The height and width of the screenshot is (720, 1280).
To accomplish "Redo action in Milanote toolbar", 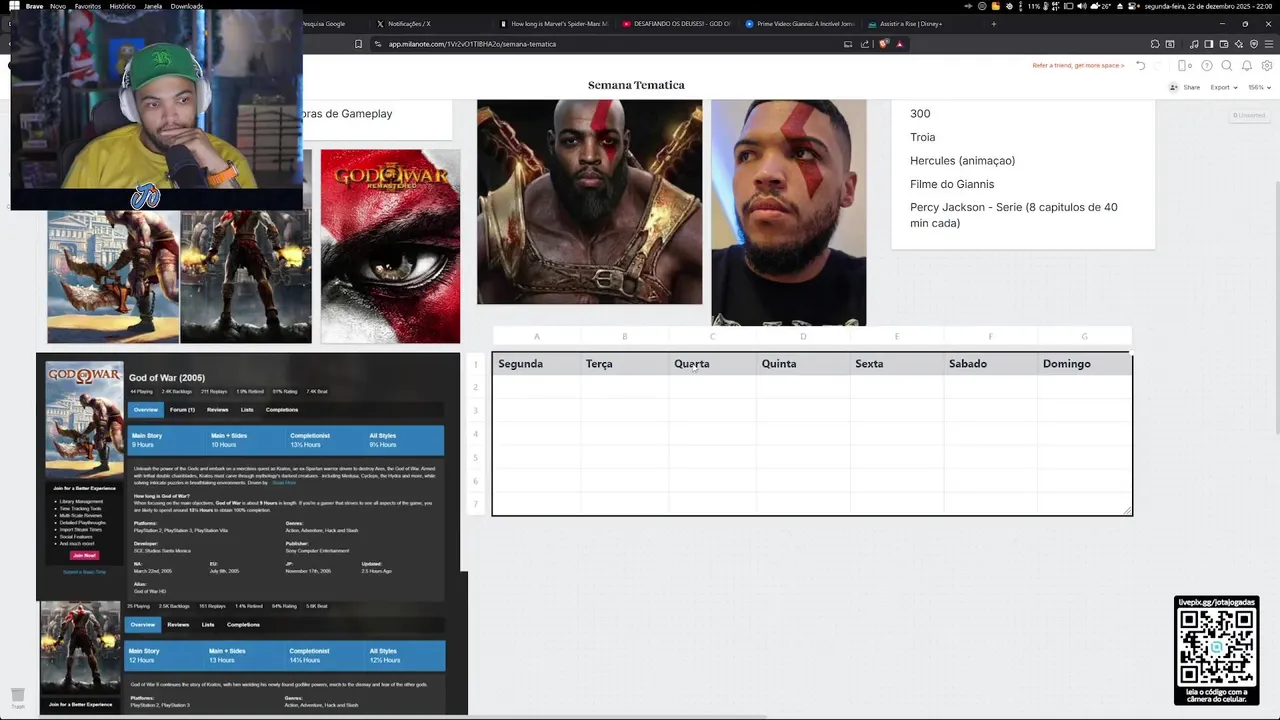I will tap(1158, 66).
